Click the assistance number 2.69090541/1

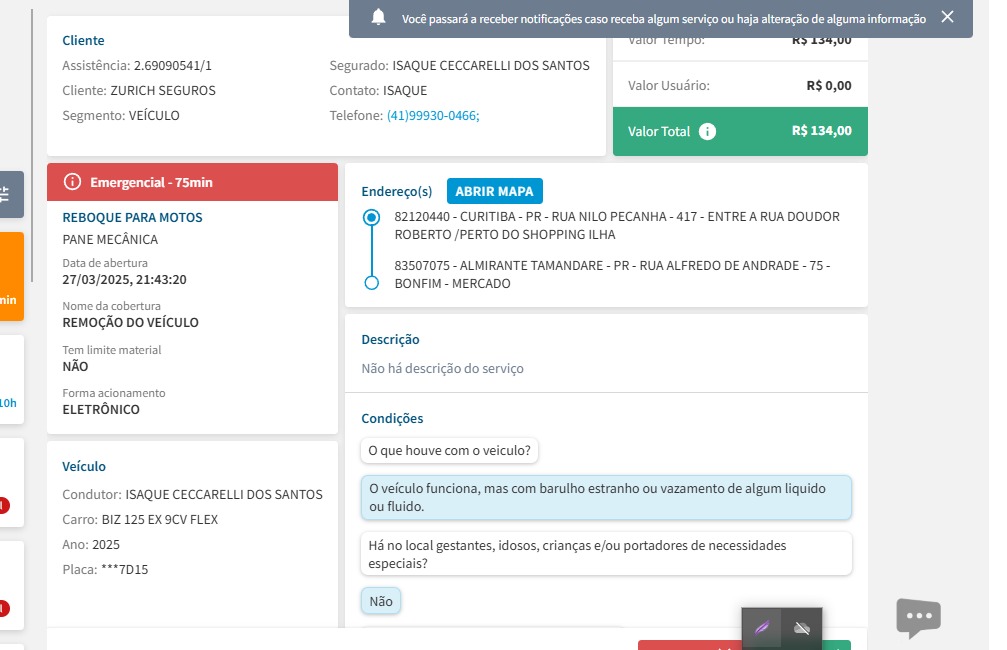point(173,66)
